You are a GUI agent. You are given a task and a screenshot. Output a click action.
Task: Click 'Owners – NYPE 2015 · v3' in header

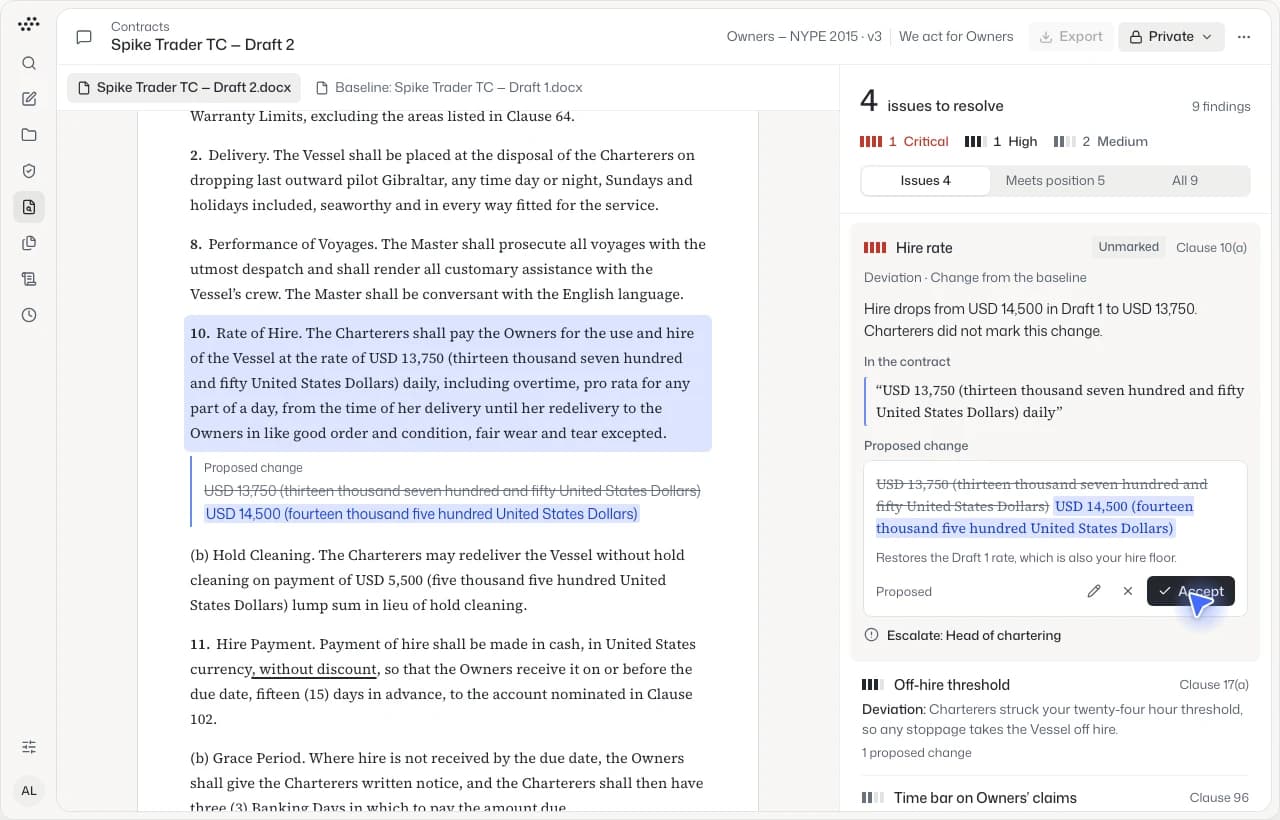pyautogui.click(x=804, y=37)
